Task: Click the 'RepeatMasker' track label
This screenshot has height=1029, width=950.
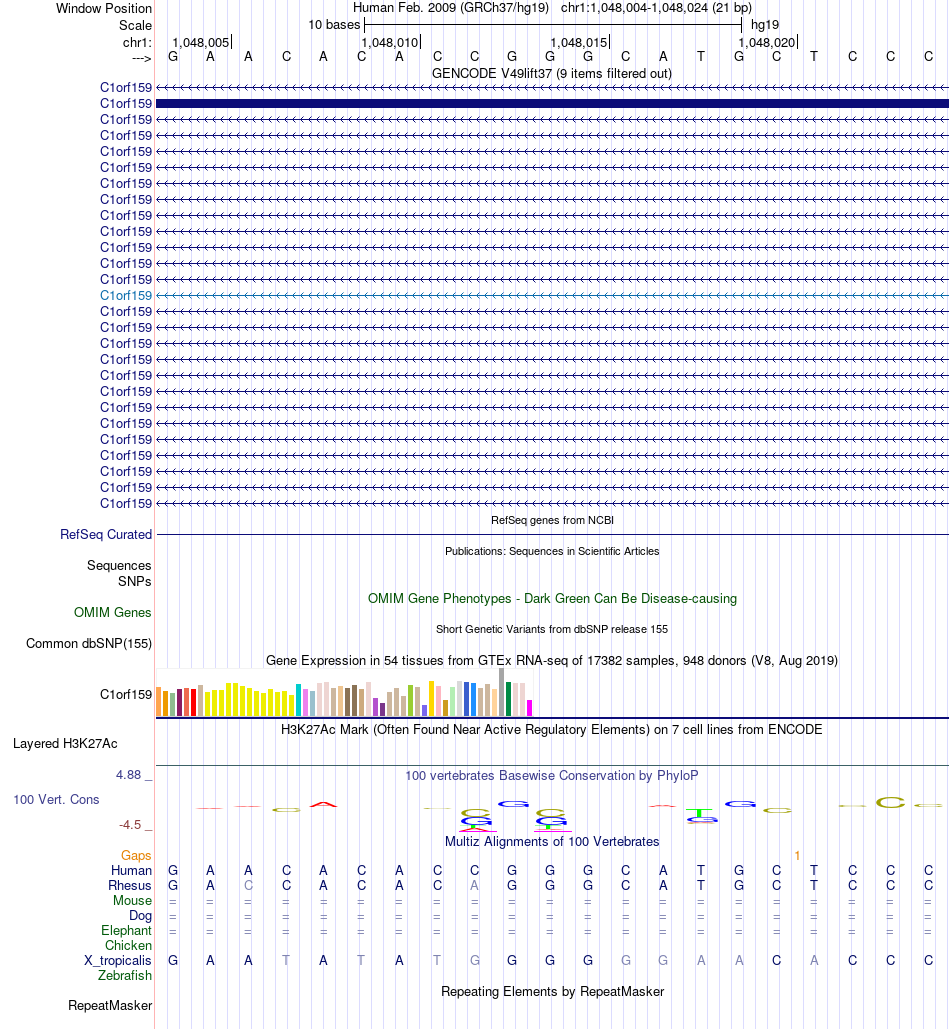Action: coord(110,1006)
